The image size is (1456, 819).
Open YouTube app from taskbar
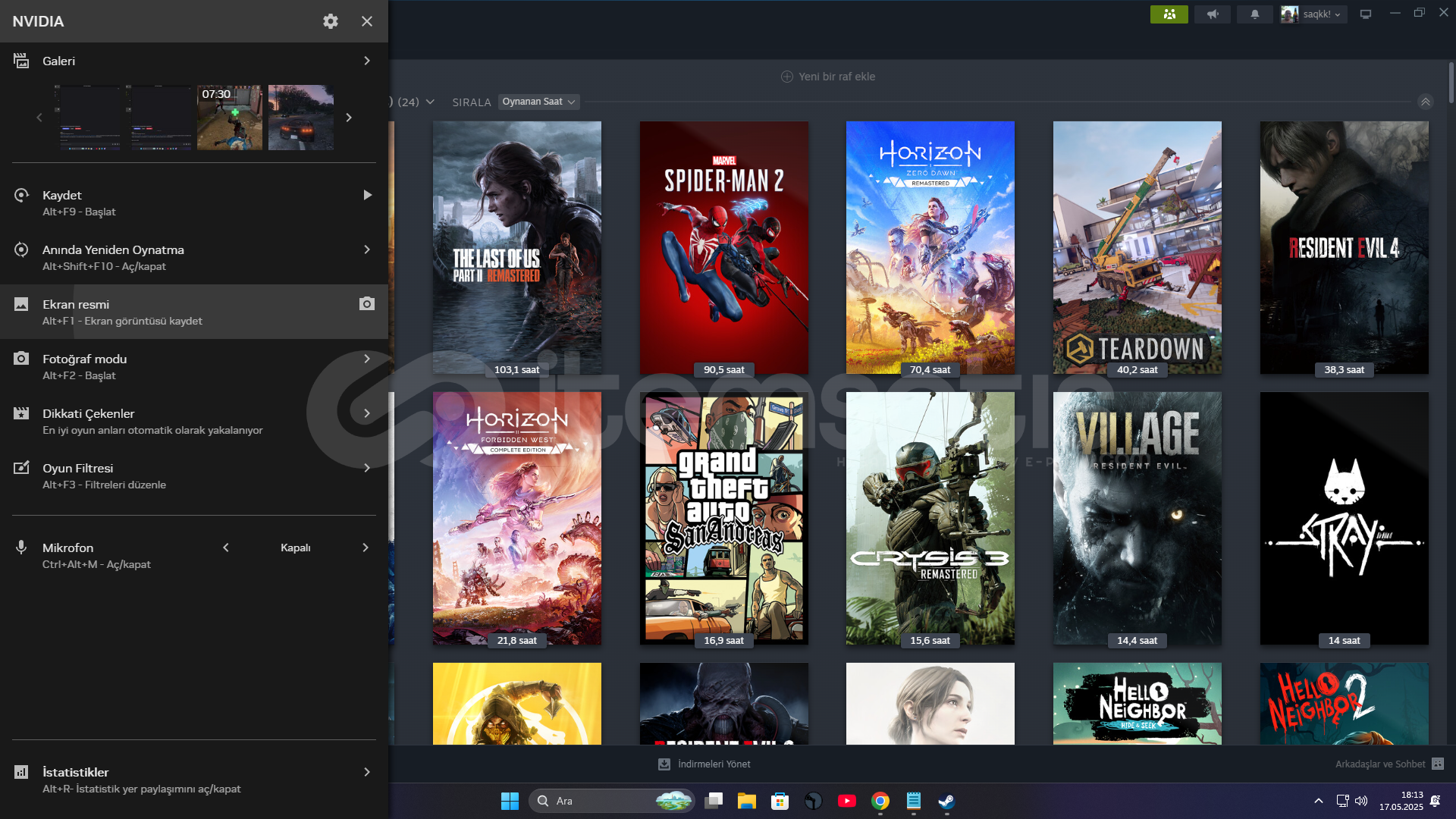pyautogui.click(x=847, y=801)
